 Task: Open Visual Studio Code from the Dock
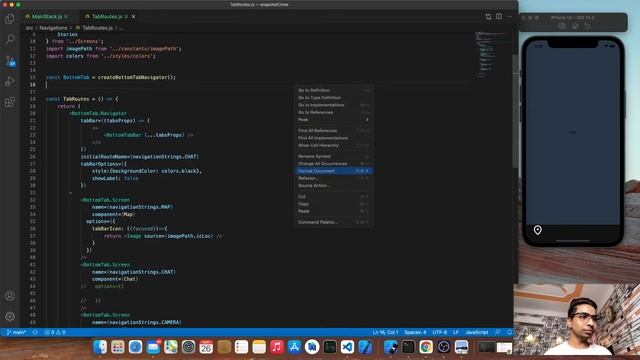pos(347,347)
